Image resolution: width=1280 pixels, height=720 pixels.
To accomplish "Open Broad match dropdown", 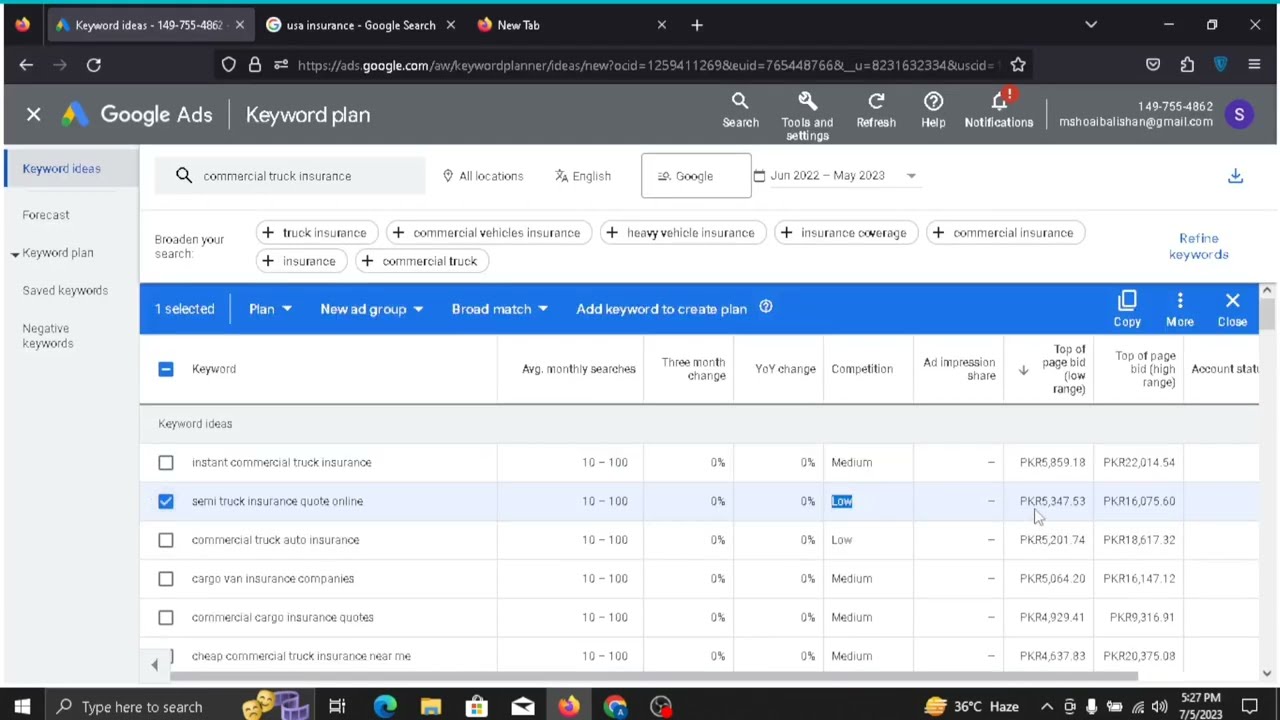I will (499, 309).
